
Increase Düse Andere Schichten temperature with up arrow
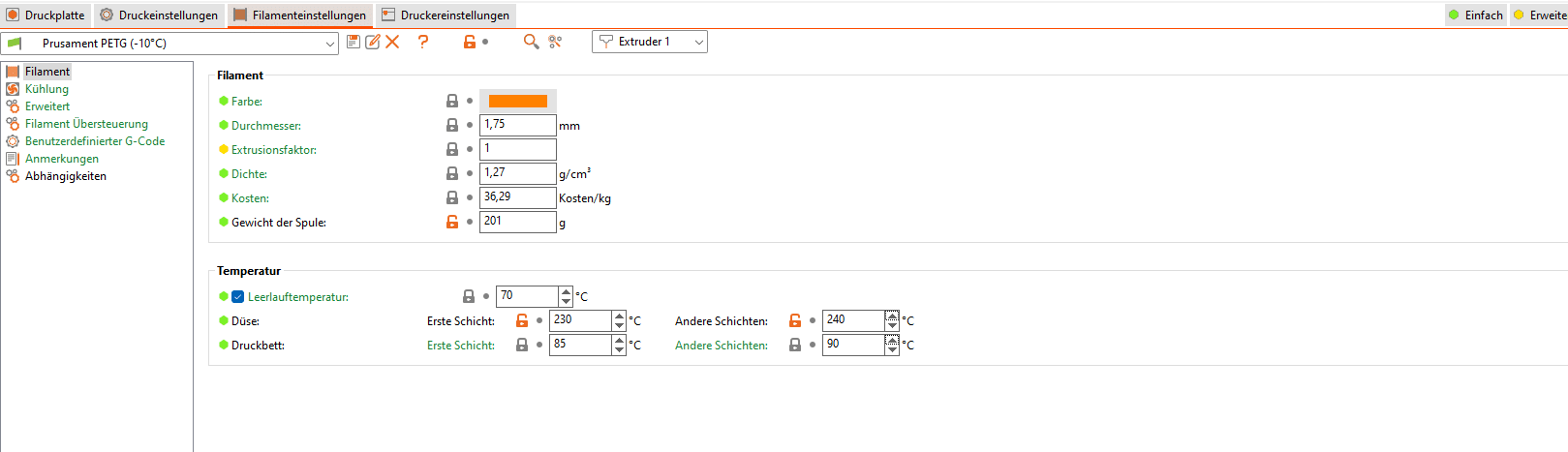892,316
